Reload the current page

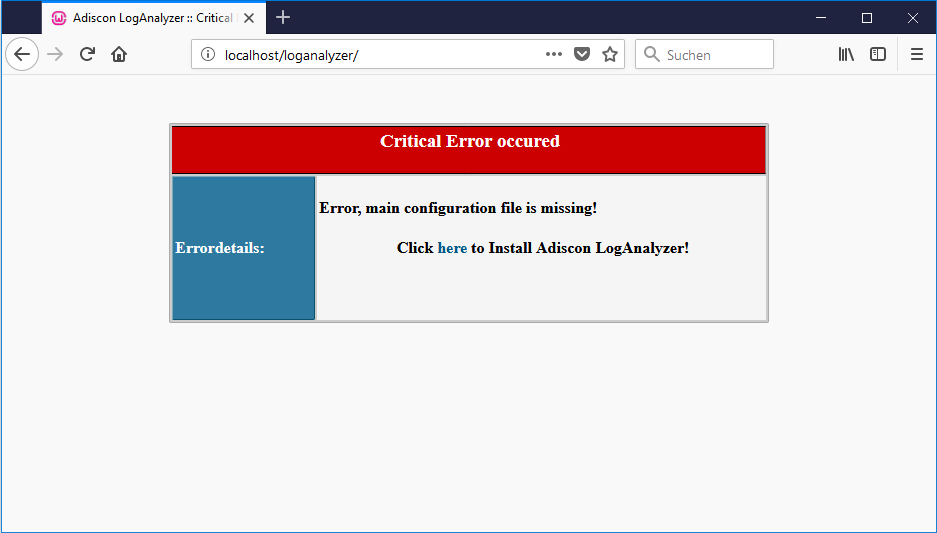point(87,54)
